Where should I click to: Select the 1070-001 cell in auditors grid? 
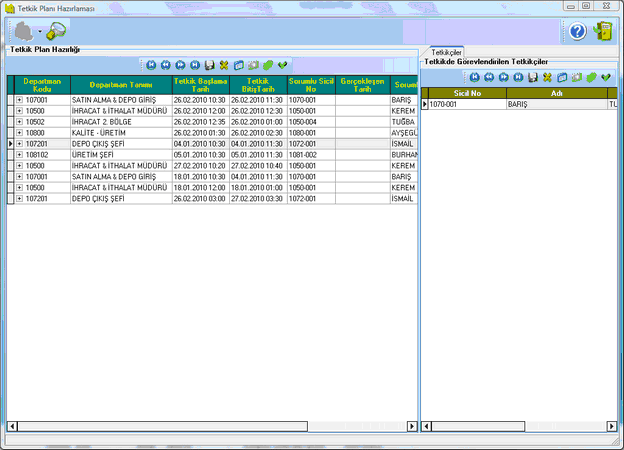coord(467,104)
